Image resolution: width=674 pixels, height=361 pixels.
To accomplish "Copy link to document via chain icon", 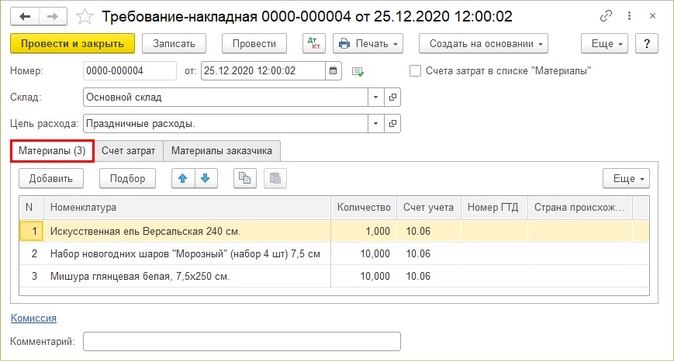I will click(x=606, y=17).
